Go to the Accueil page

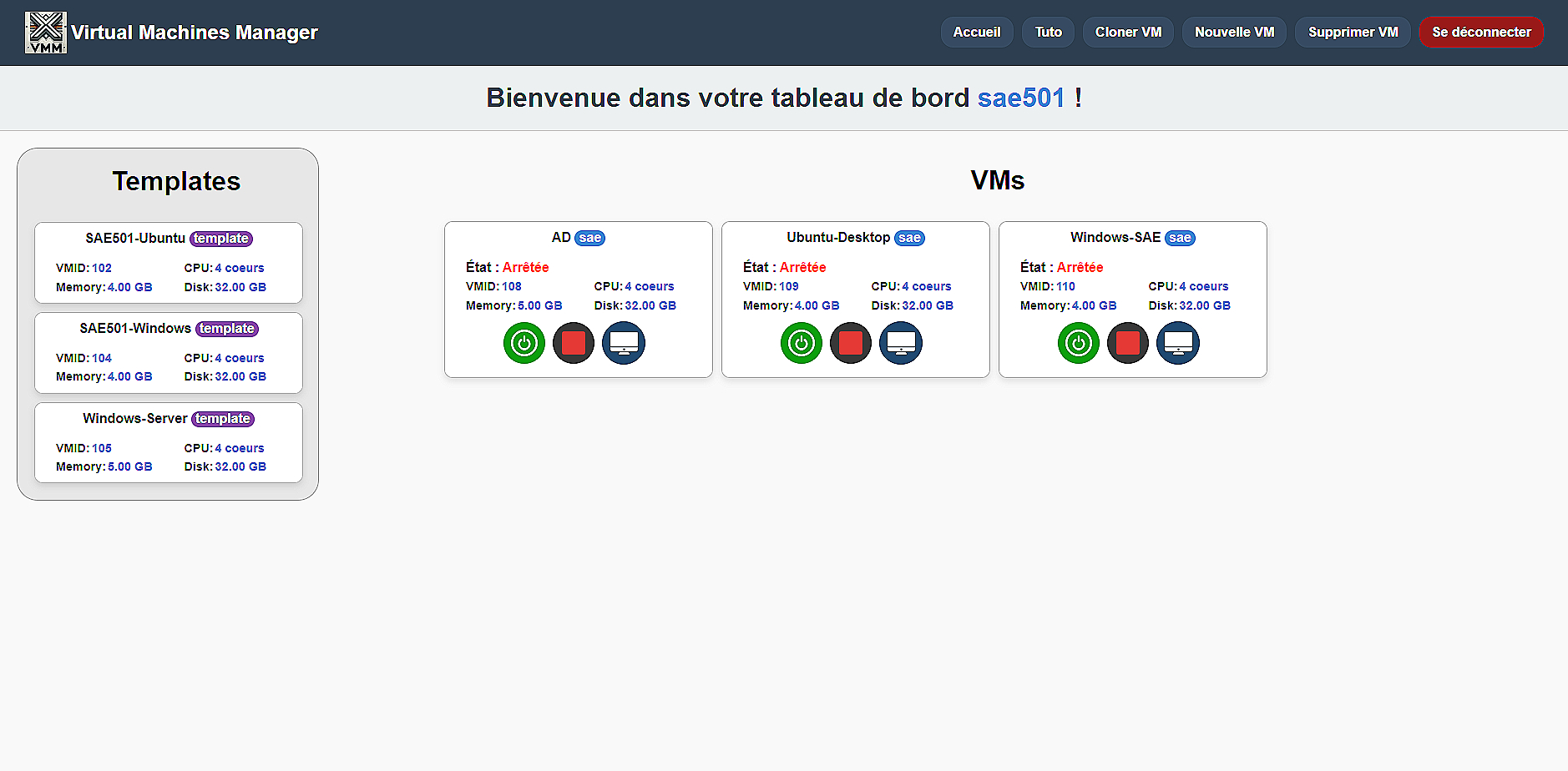click(x=977, y=33)
